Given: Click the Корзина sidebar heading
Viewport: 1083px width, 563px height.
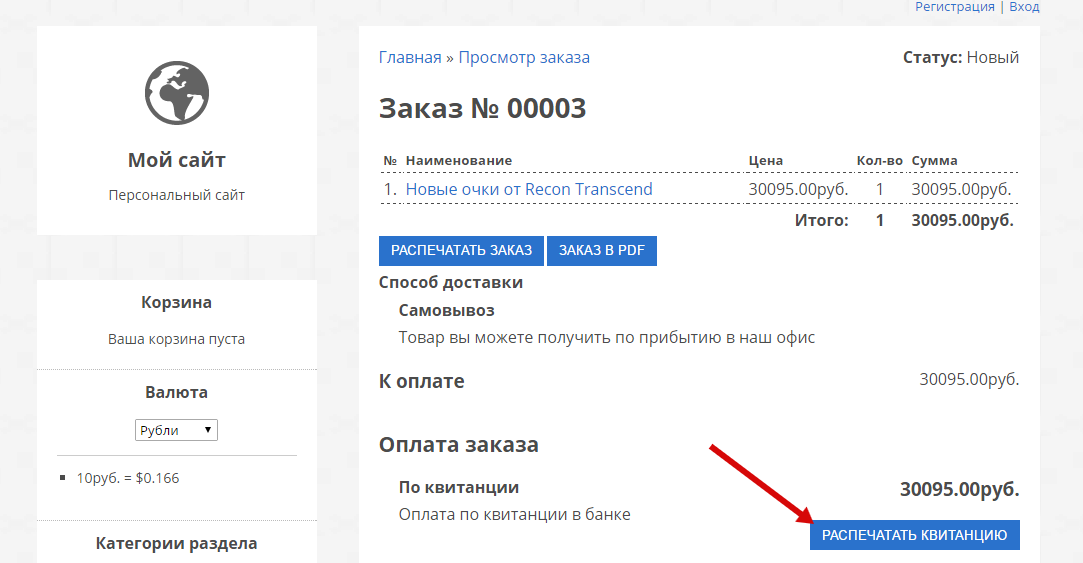Looking at the screenshot, I should click(177, 302).
